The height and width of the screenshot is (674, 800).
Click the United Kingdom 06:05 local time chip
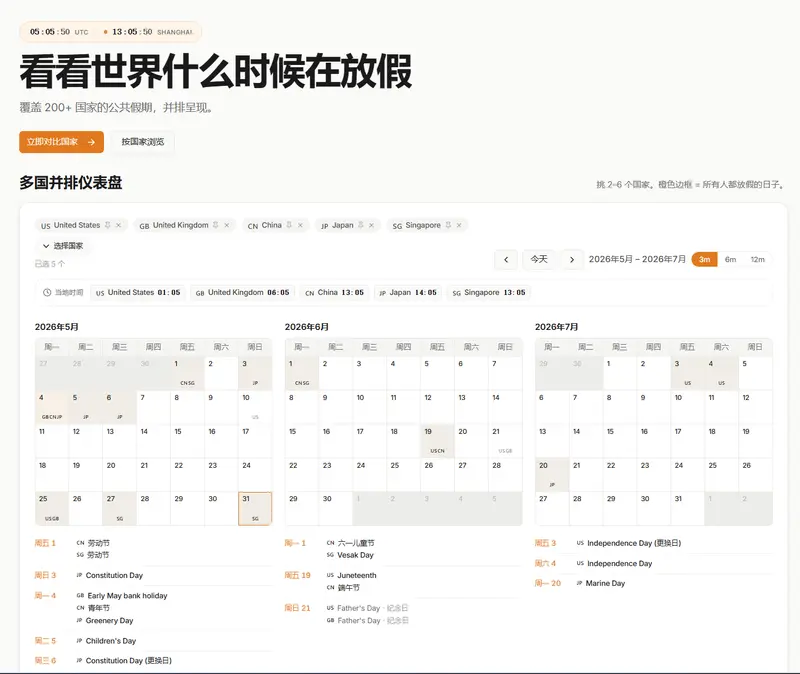click(242, 292)
